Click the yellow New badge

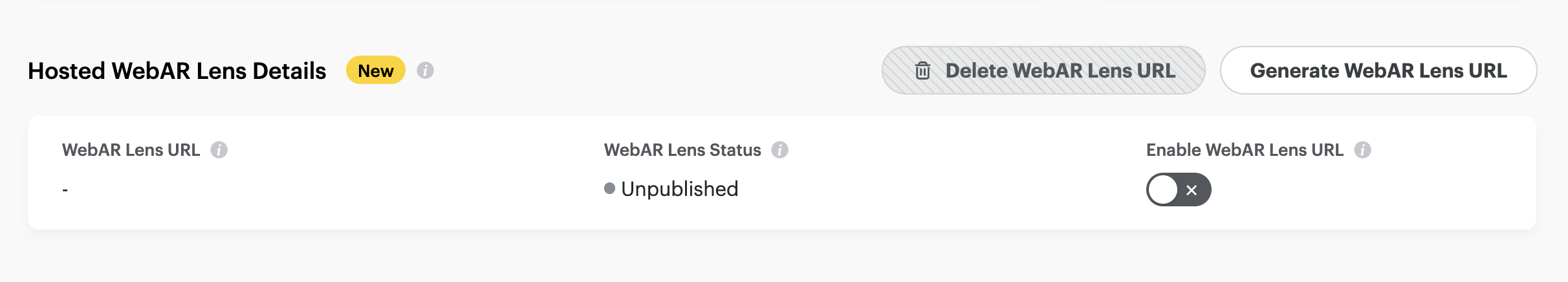(x=376, y=70)
